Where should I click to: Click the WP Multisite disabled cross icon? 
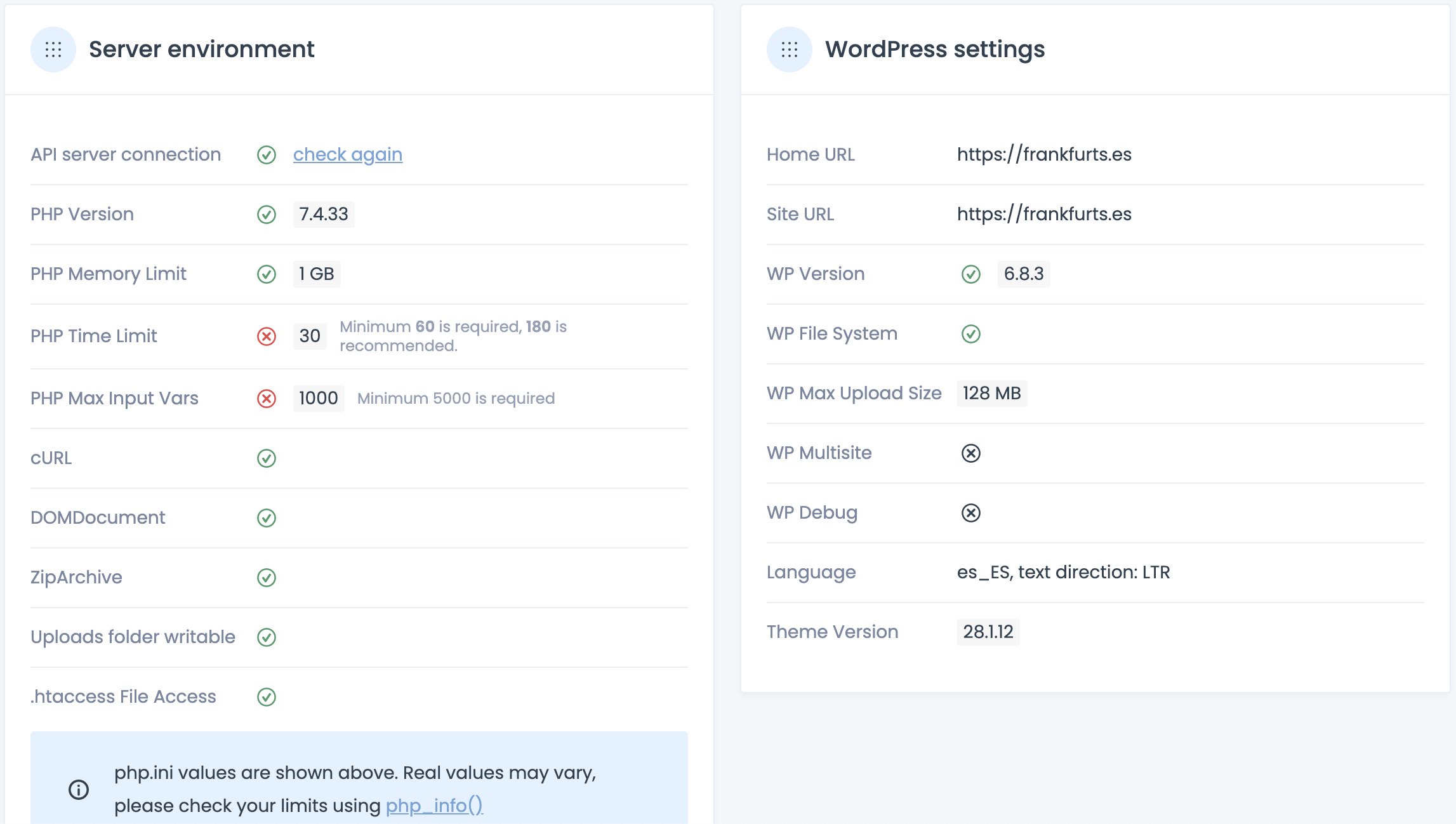(970, 453)
